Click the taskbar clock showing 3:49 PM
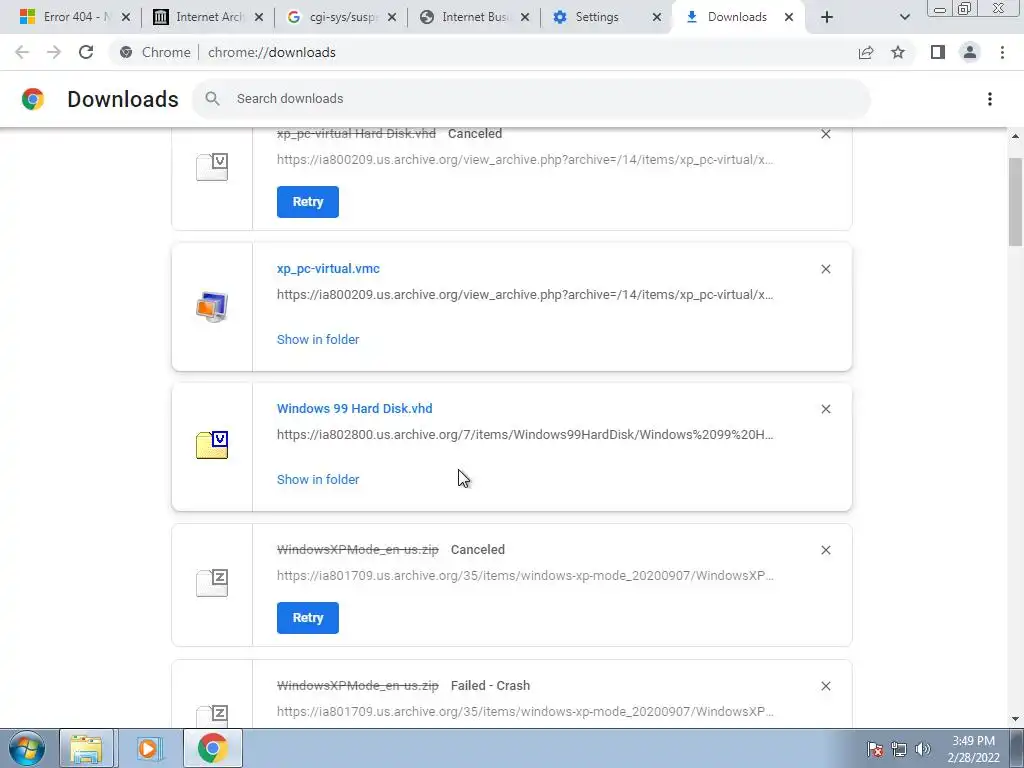Image resolution: width=1024 pixels, height=768 pixels. pos(974,749)
